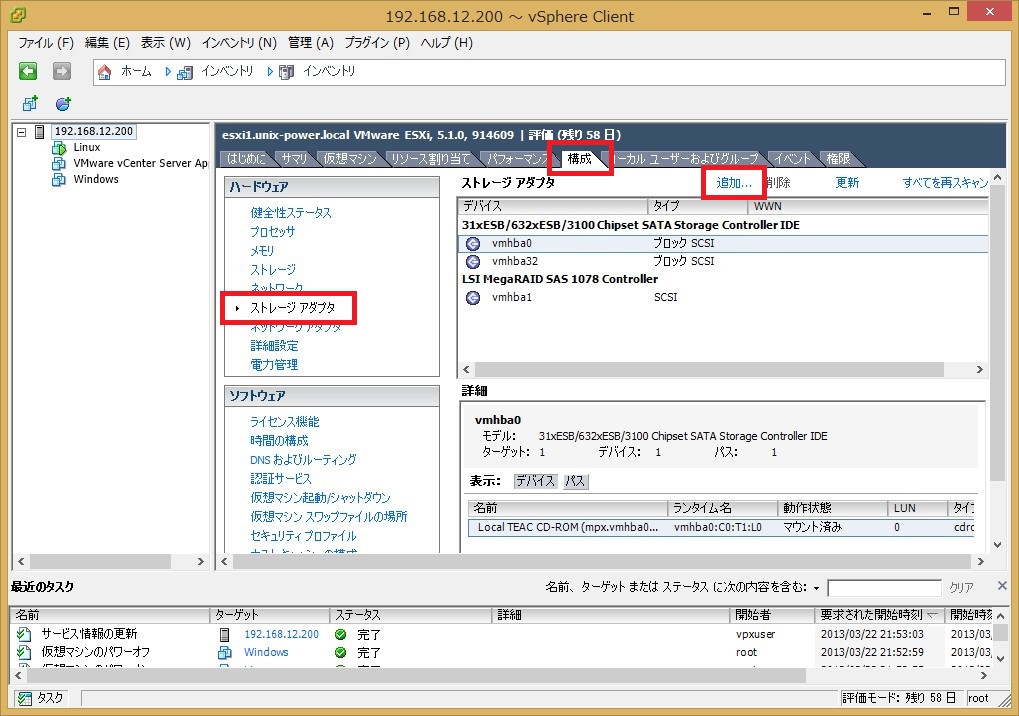This screenshot has height=716, width=1019.
Task: Click the vmhba1 adapter icon
Action: pos(473,298)
